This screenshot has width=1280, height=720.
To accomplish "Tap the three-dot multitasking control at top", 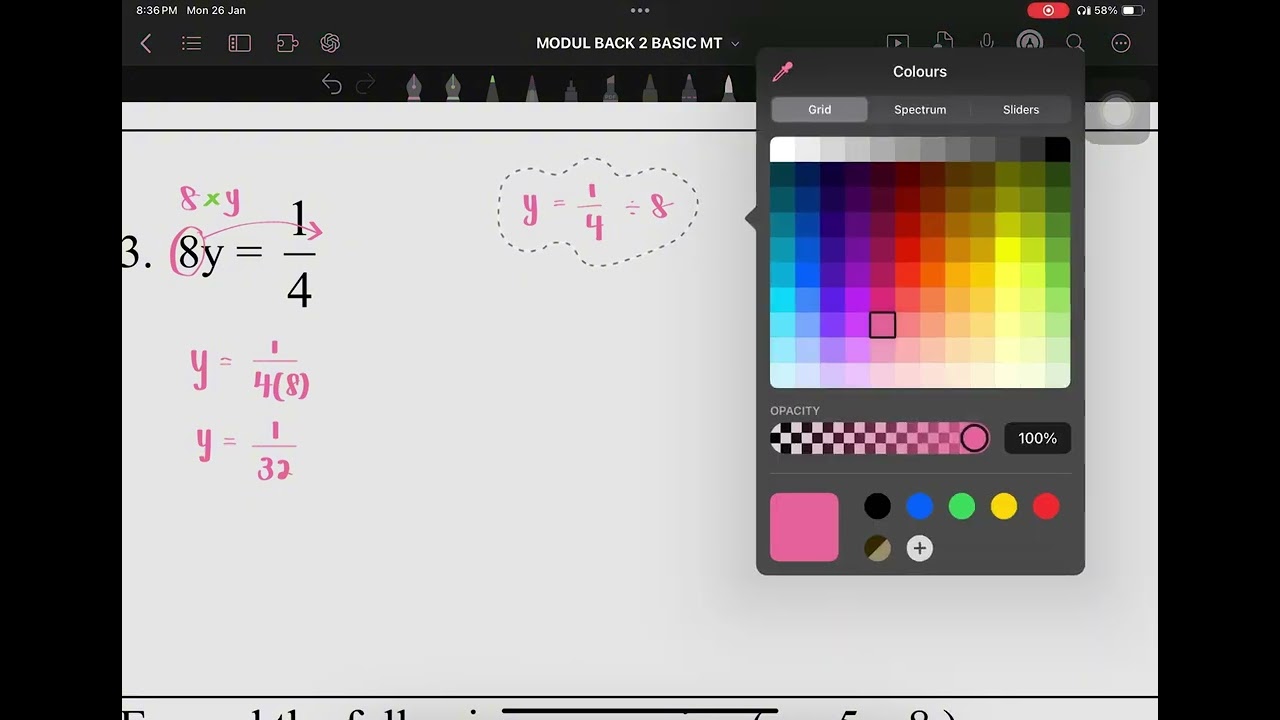I will [640, 10].
